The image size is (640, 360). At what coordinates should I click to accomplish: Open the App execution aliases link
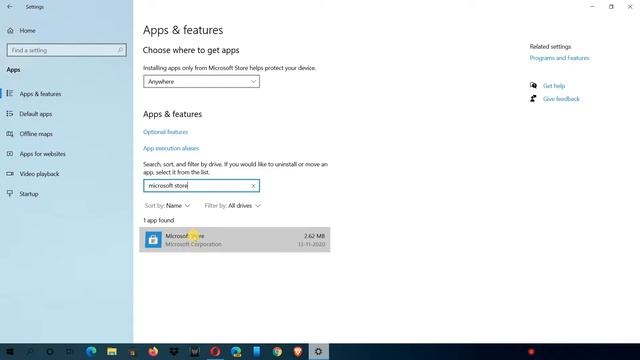tap(171, 148)
